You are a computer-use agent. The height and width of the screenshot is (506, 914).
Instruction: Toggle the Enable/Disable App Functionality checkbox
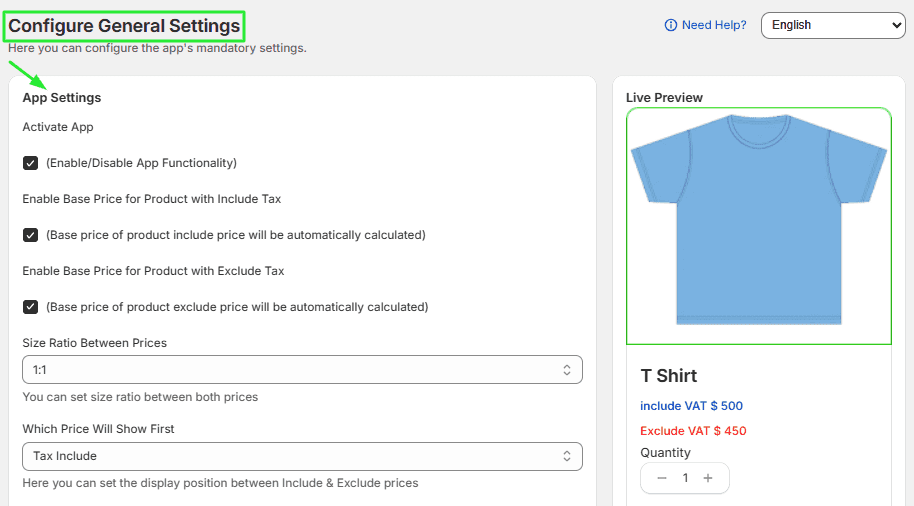pyautogui.click(x=30, y=163)
